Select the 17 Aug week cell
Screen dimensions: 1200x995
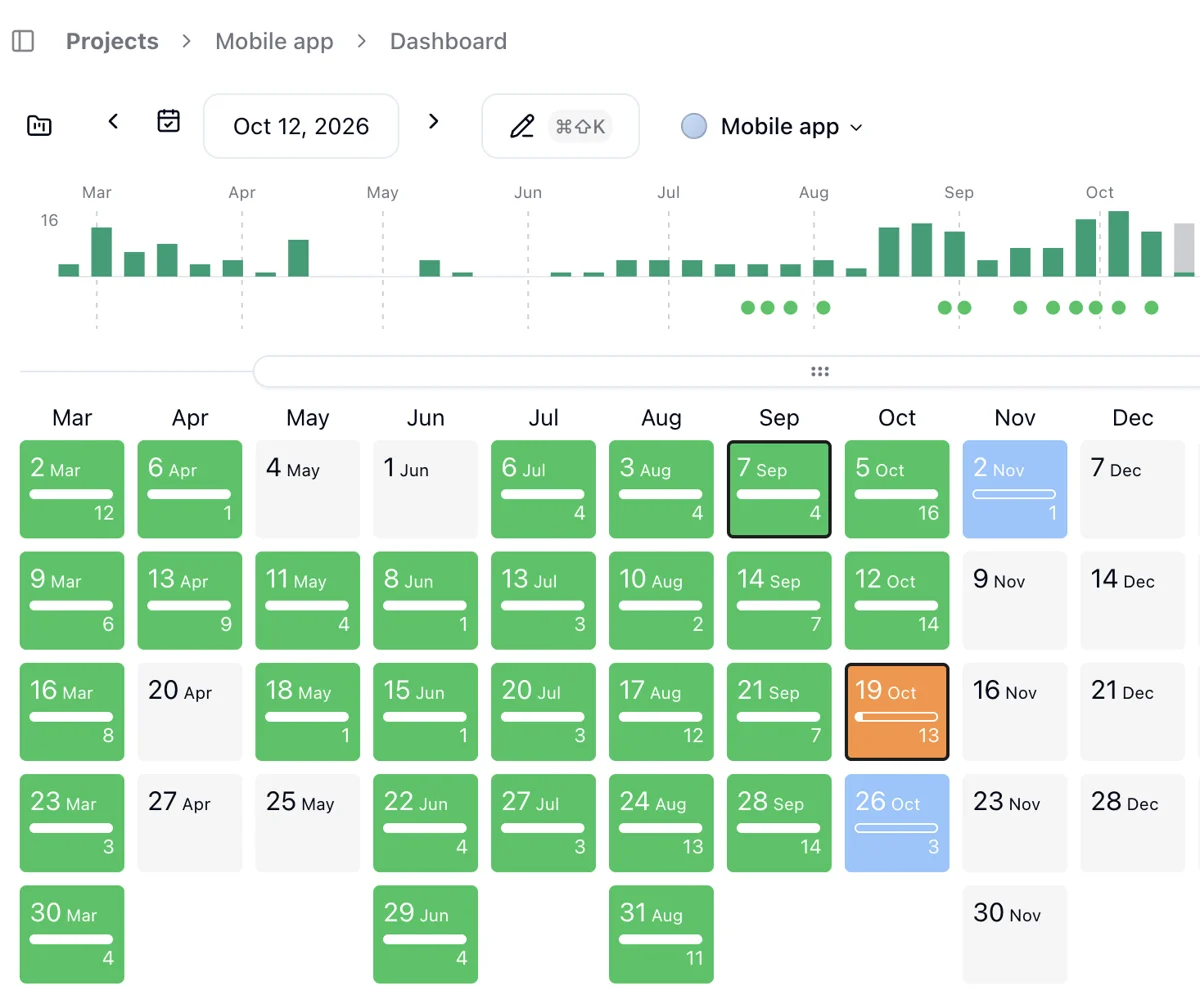(x=661, y=711)
